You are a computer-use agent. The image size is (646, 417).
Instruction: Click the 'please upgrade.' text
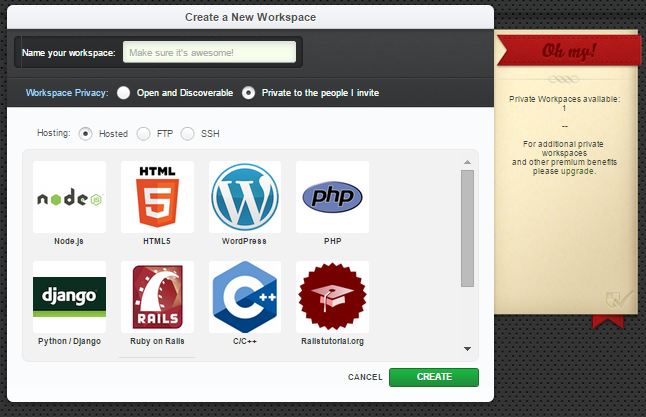[x=564, y=171]
